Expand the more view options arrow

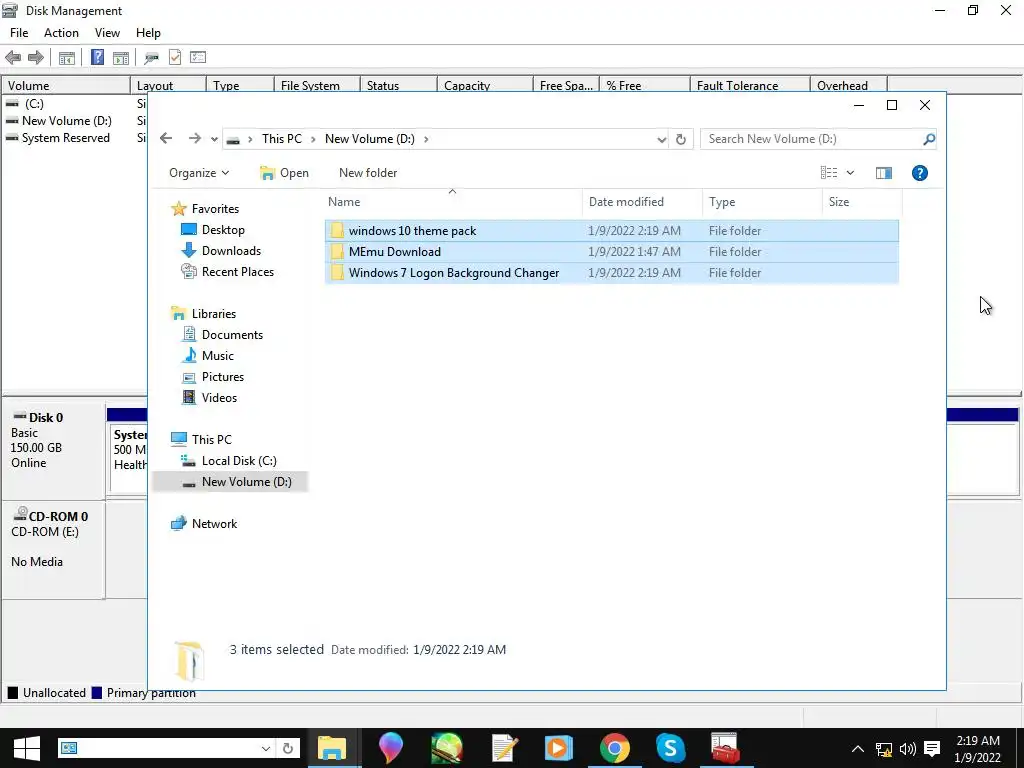point(850,173)
